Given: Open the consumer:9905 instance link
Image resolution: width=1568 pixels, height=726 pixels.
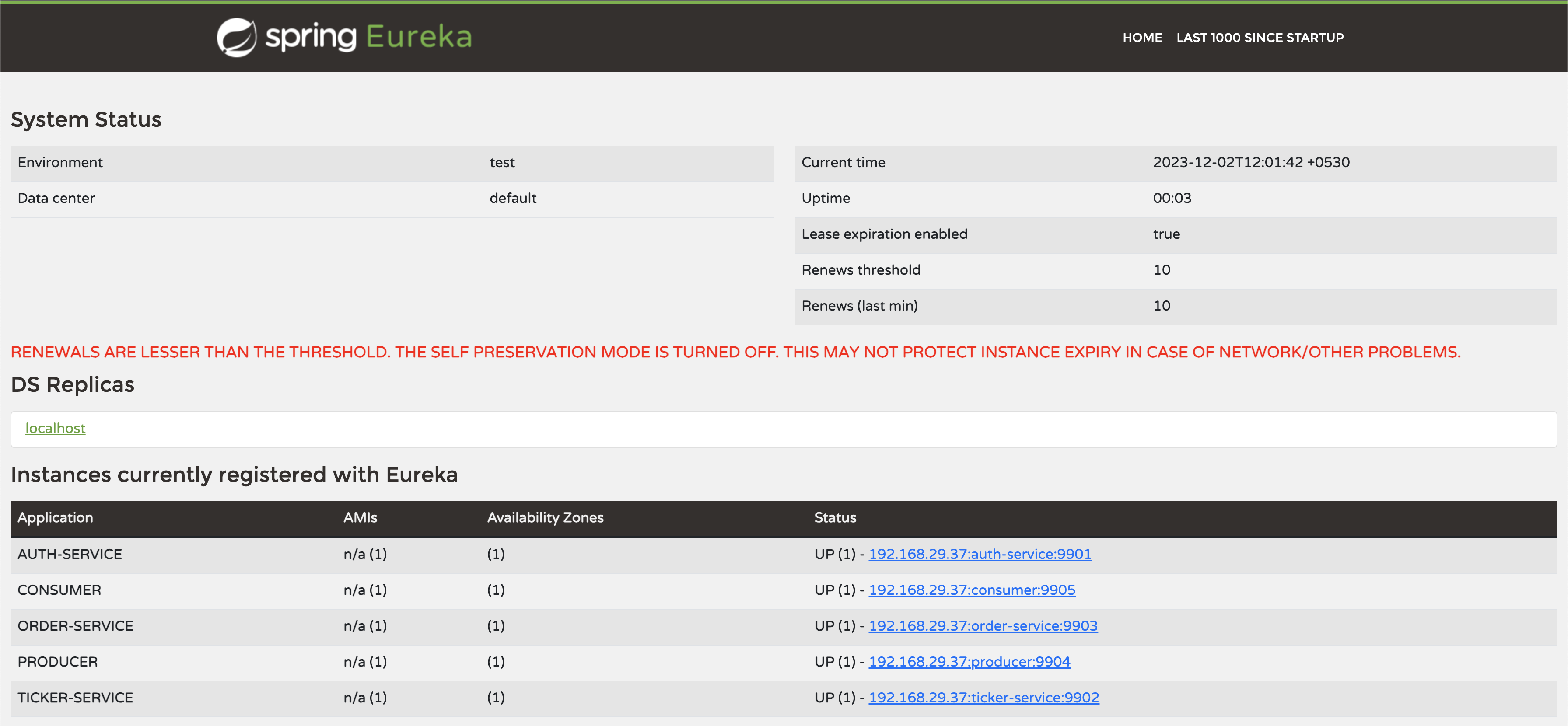Looking at the screenshot, I should (x=972, y=590).
